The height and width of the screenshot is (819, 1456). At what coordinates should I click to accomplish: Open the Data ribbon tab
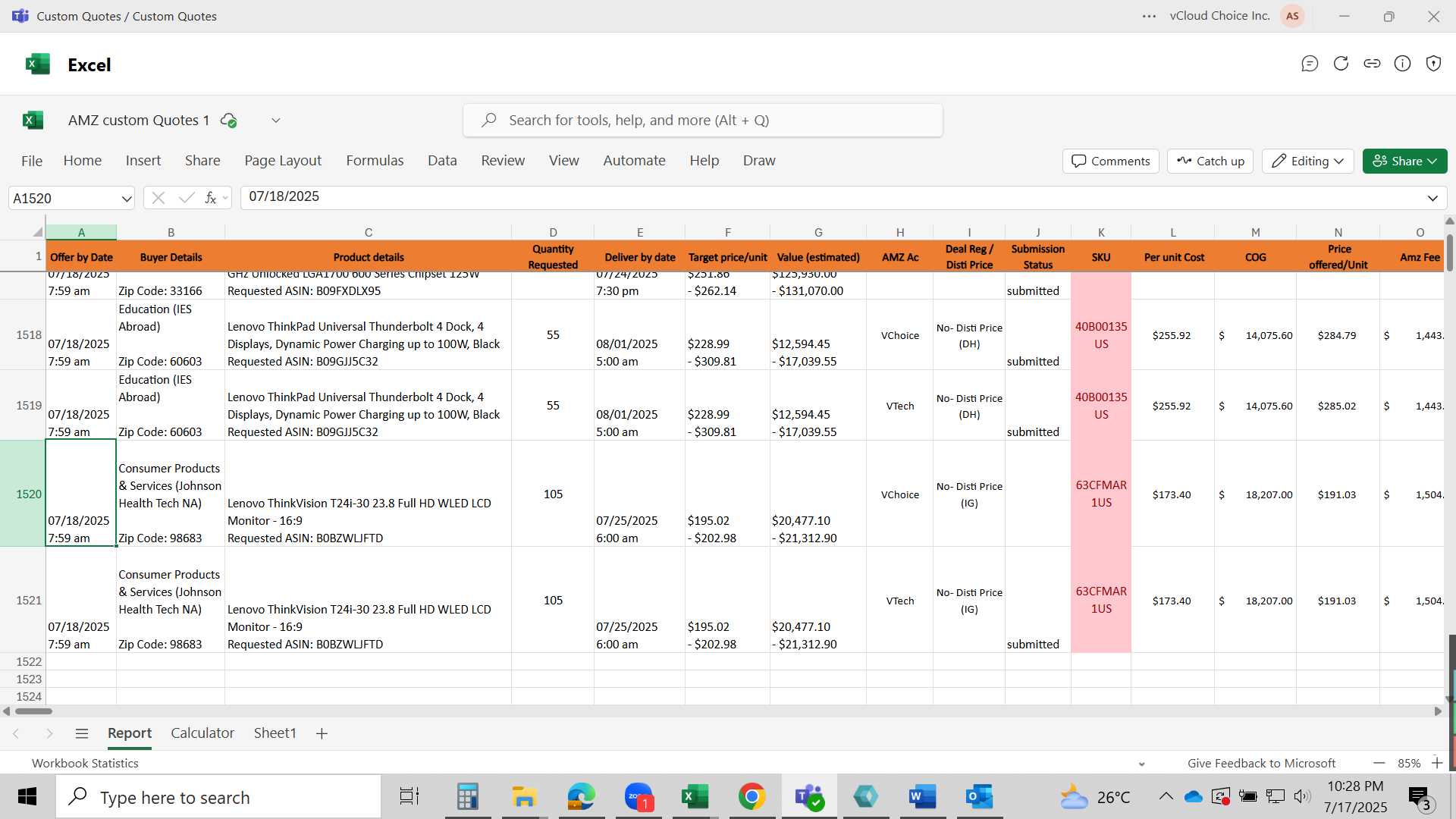pyautogui.click(x=442, y=161)
